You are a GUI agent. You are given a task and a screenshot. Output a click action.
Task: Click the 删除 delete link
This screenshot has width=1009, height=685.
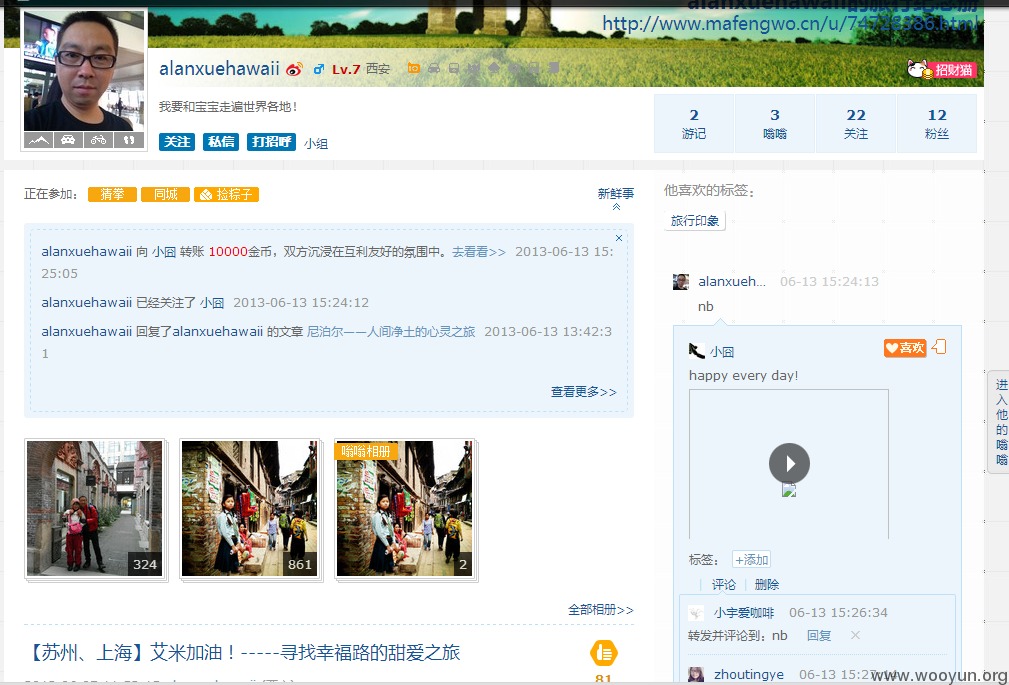(766, 585)
